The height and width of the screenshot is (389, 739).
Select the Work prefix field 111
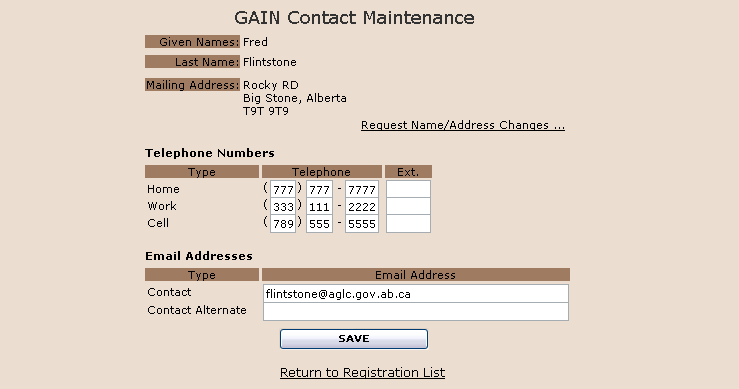point(320,207)
